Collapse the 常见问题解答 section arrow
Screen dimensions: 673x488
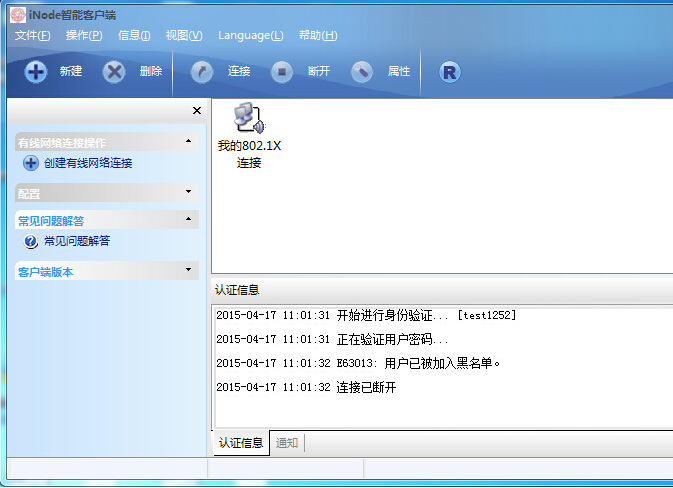[x=188, y=219]
